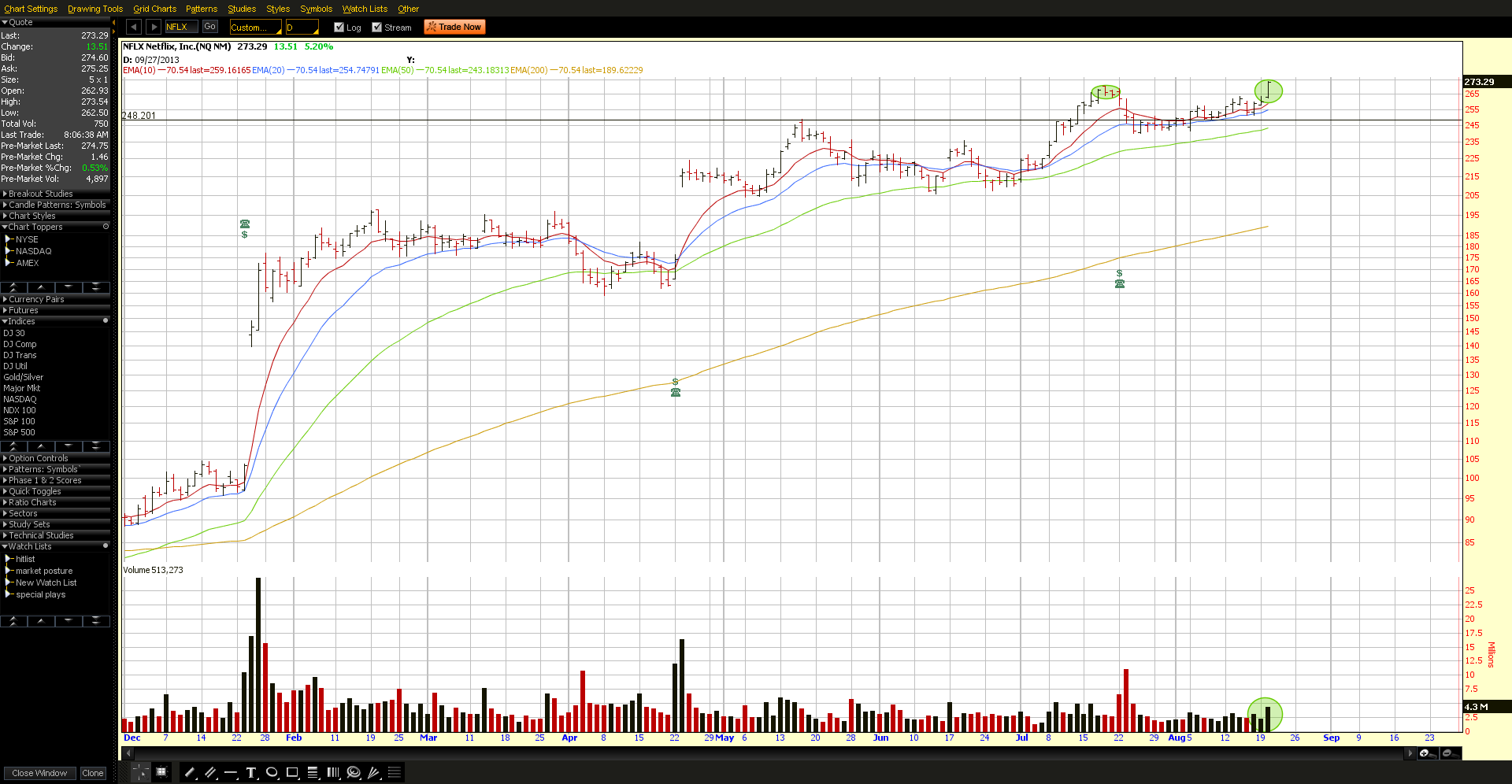Select the trendline drawing tool

tap(190, 773)
